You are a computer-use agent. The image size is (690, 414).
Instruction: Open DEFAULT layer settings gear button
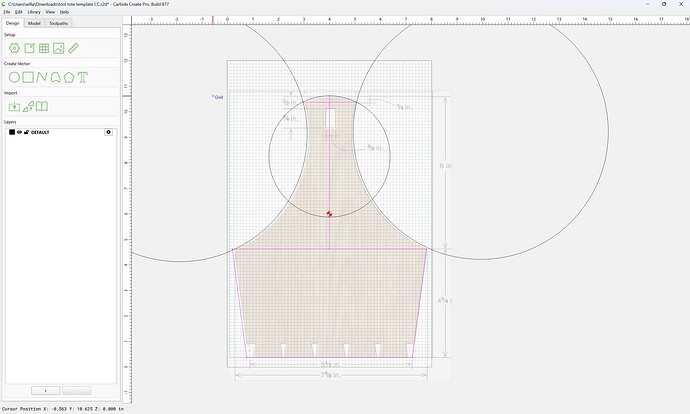pyautogui.click(x=108, y=132)
